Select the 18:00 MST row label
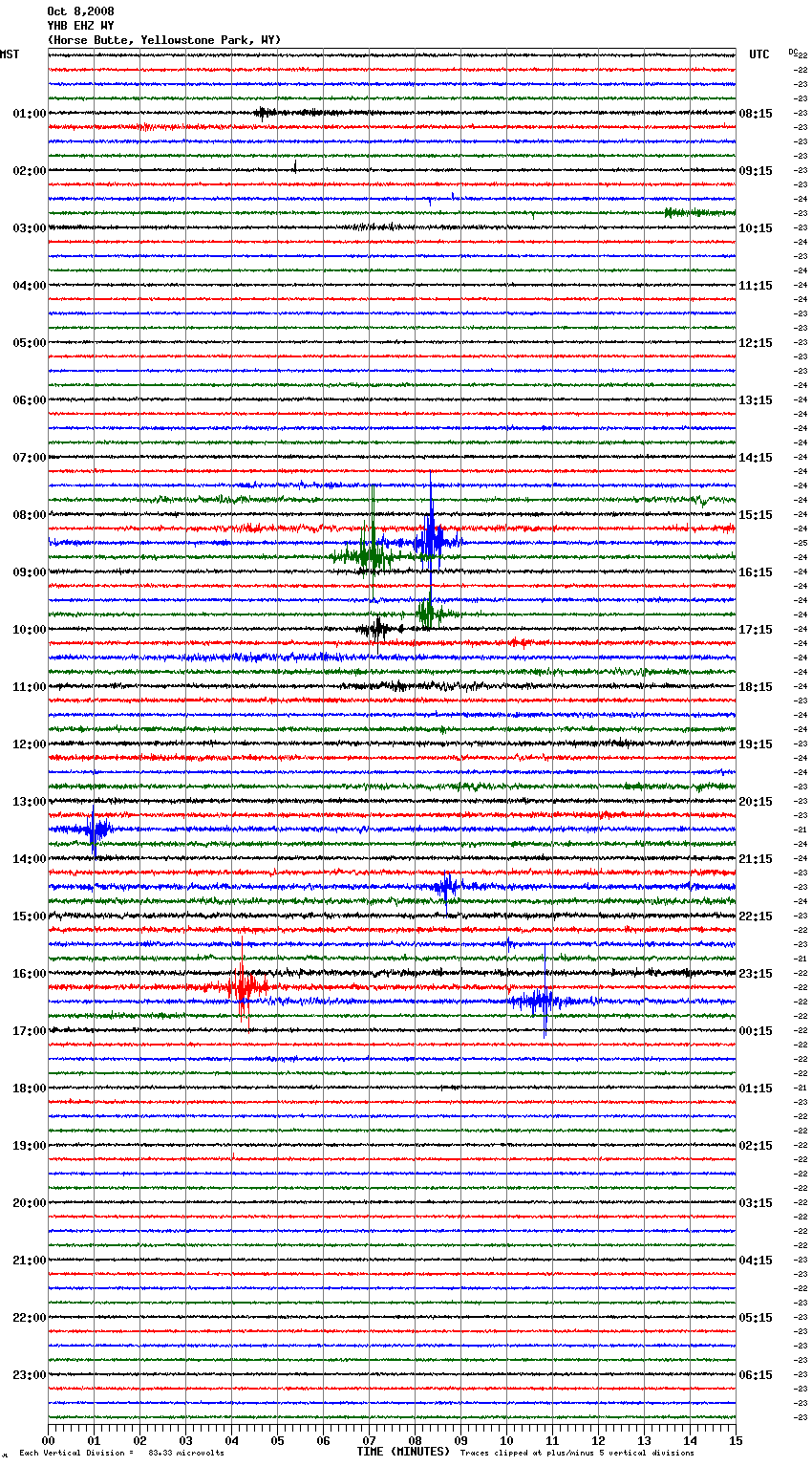 pyautogui.click(x=30, y=1089)
